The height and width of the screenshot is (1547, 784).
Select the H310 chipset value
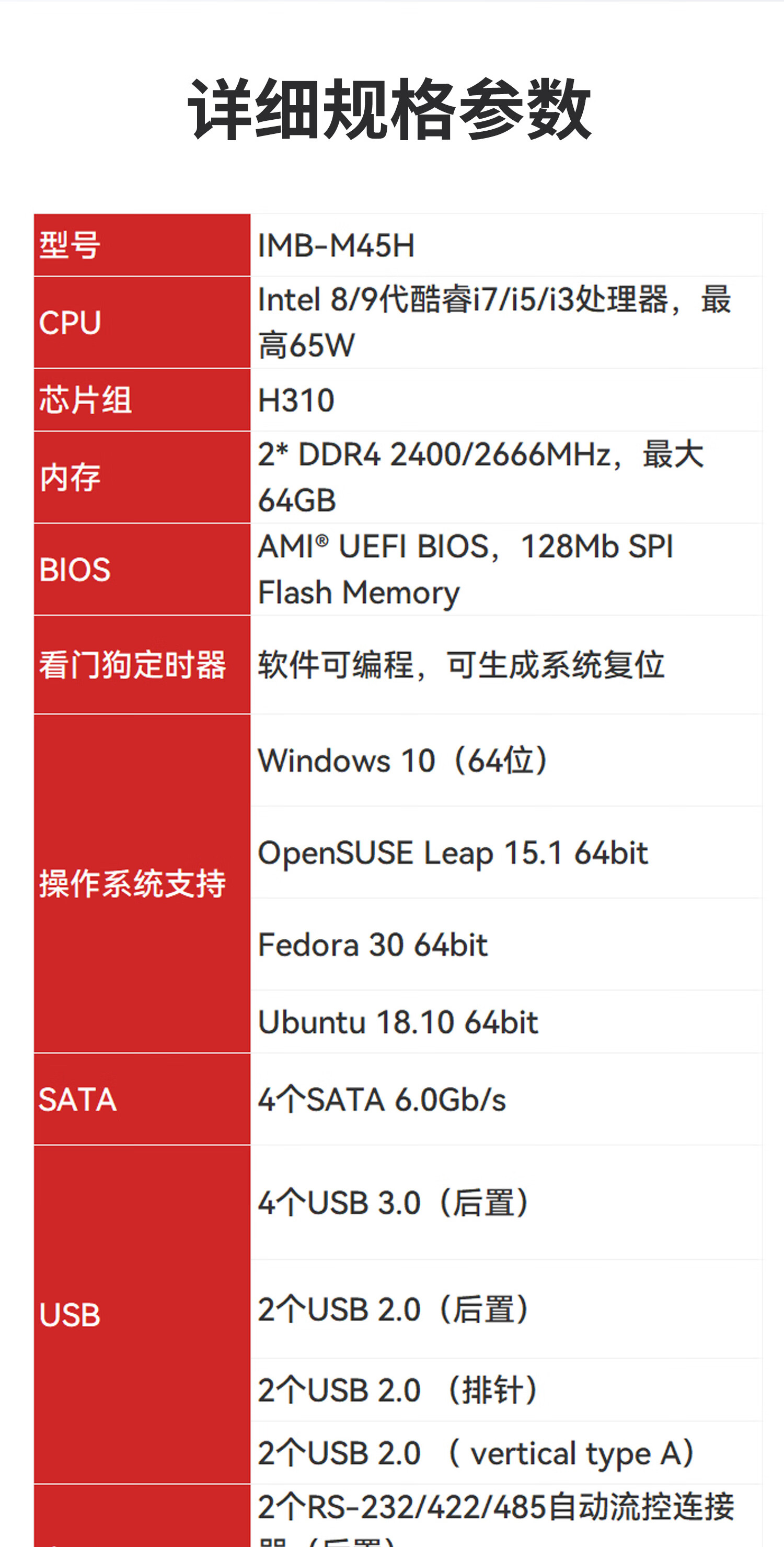click(296, 400)
